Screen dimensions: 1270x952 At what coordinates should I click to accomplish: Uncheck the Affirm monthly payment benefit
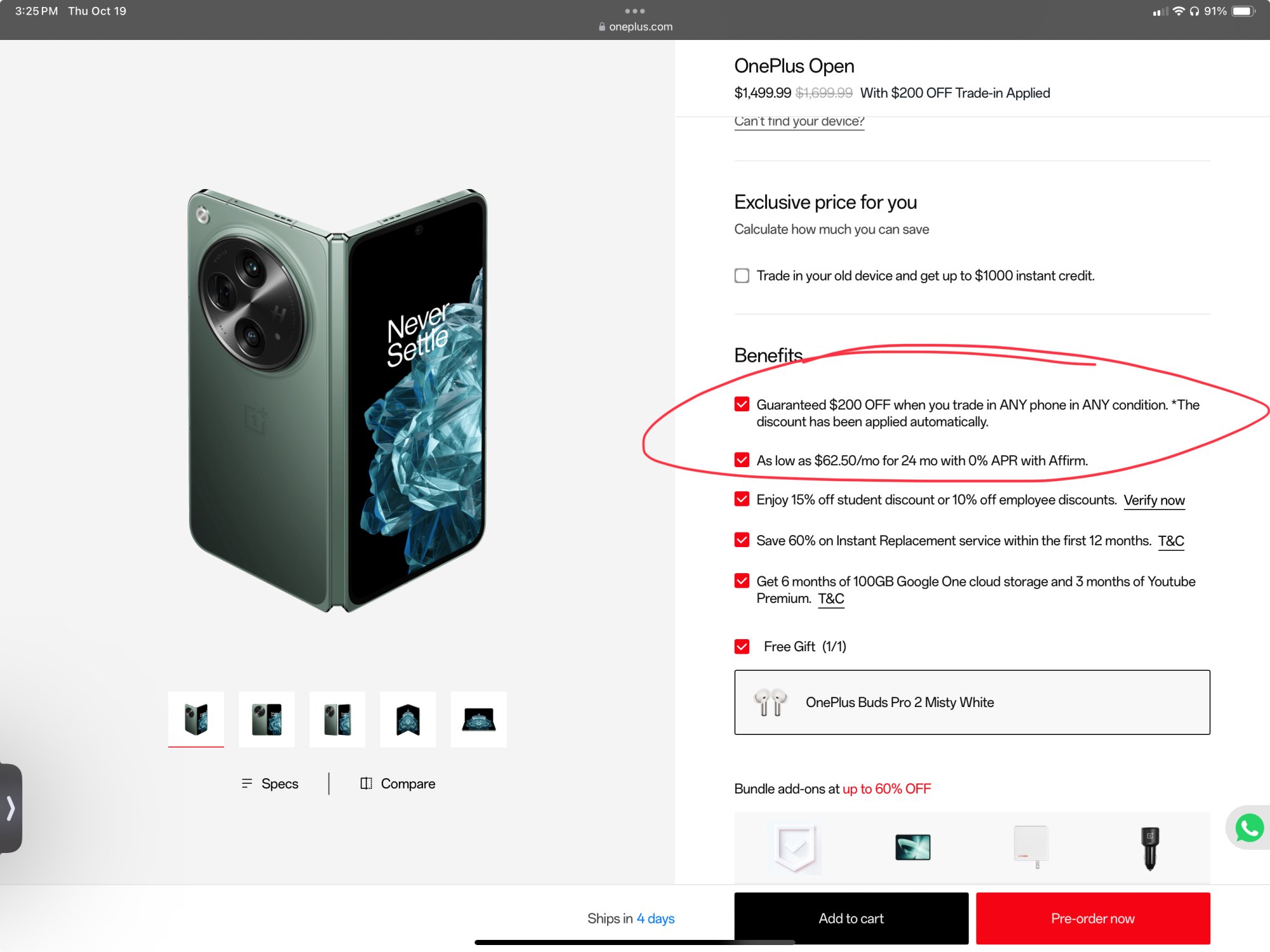point(742,460)
